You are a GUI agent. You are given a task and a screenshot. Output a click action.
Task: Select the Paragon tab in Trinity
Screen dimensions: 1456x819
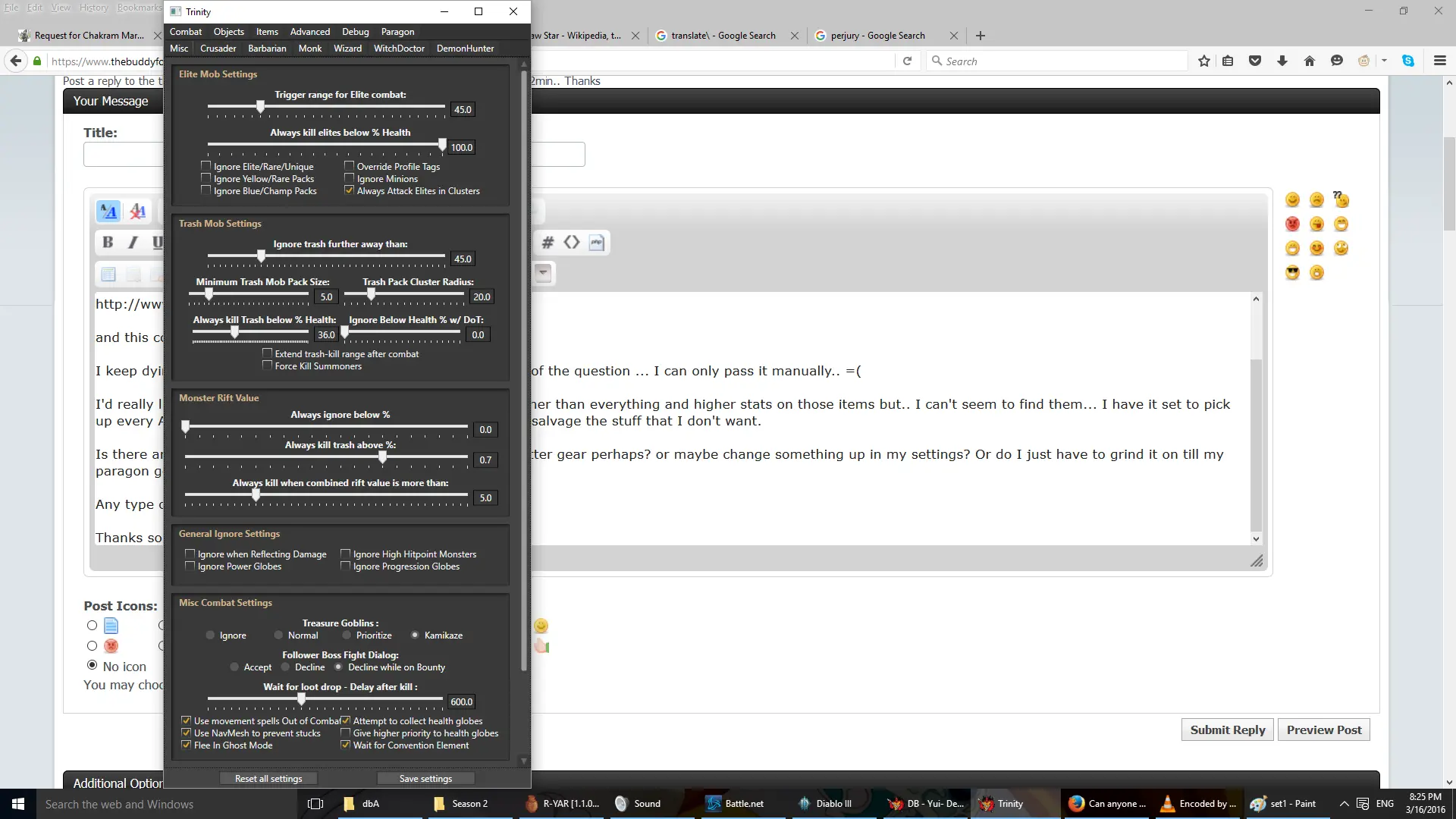[397, 32]
